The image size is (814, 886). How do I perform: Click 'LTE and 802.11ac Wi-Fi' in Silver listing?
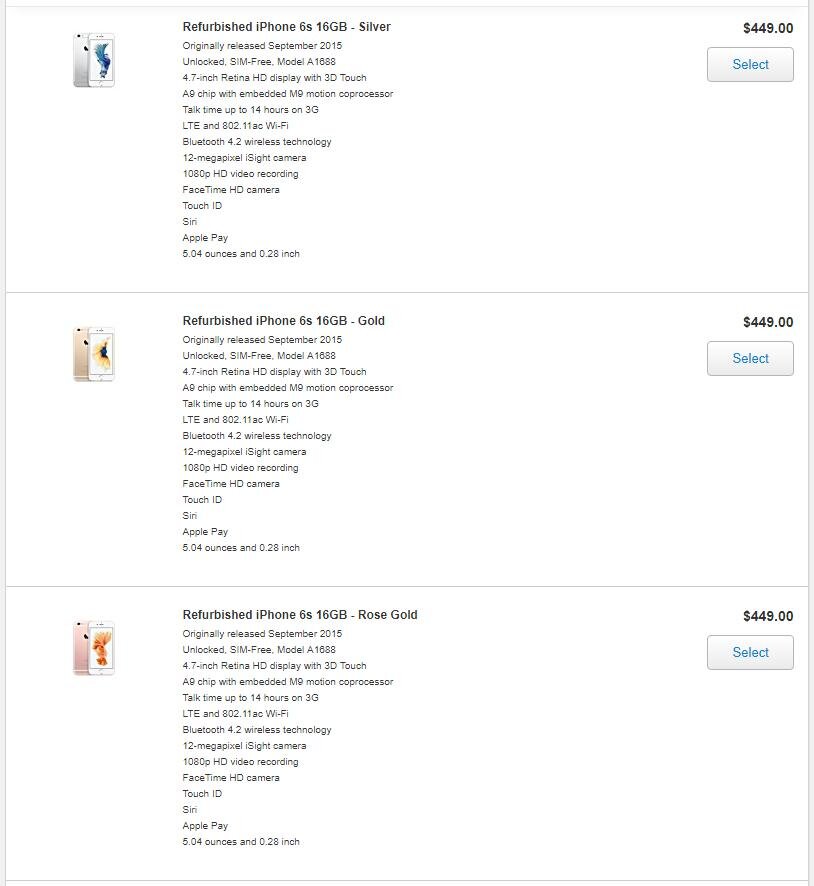(x=235, y=126)
